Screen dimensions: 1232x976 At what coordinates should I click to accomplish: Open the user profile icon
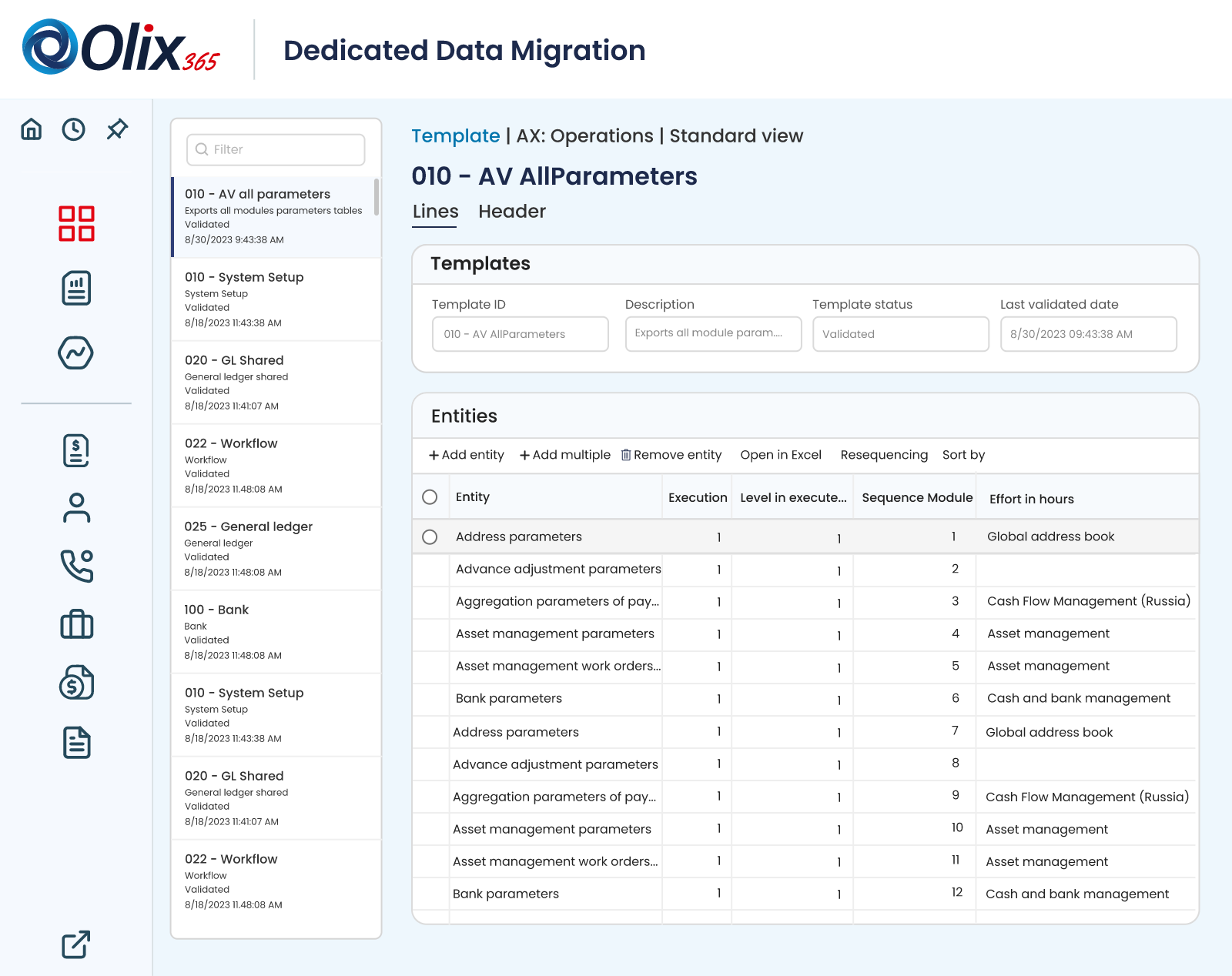pos(76,508)
